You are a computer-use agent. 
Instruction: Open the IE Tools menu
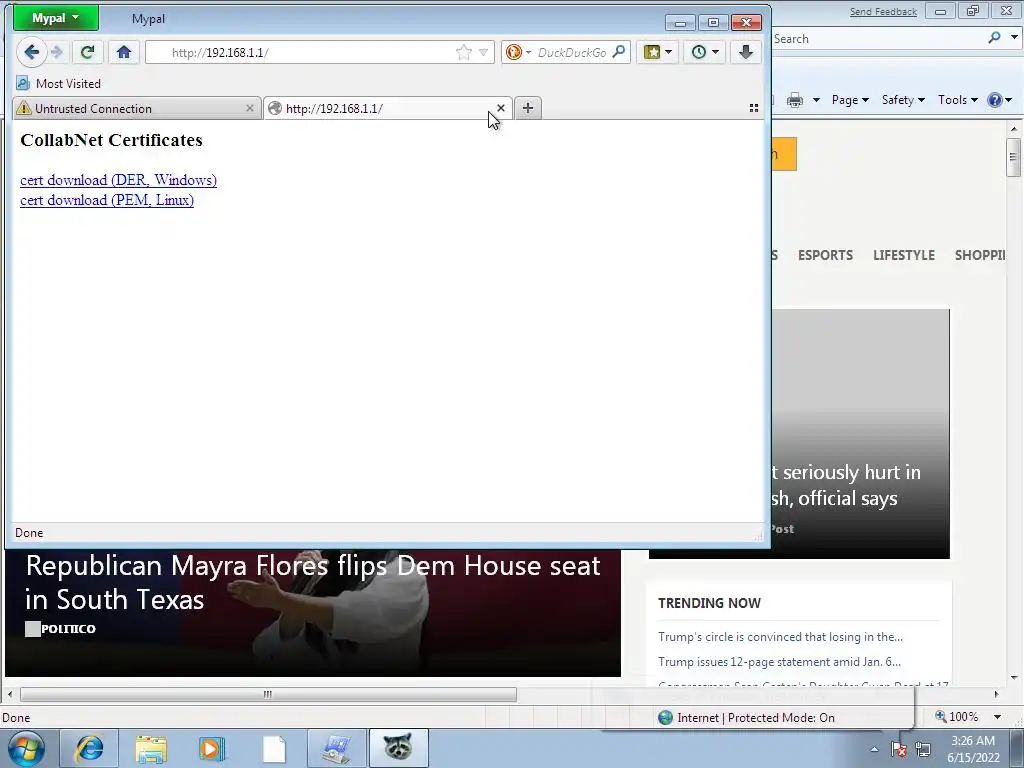(x=957, y=100)
